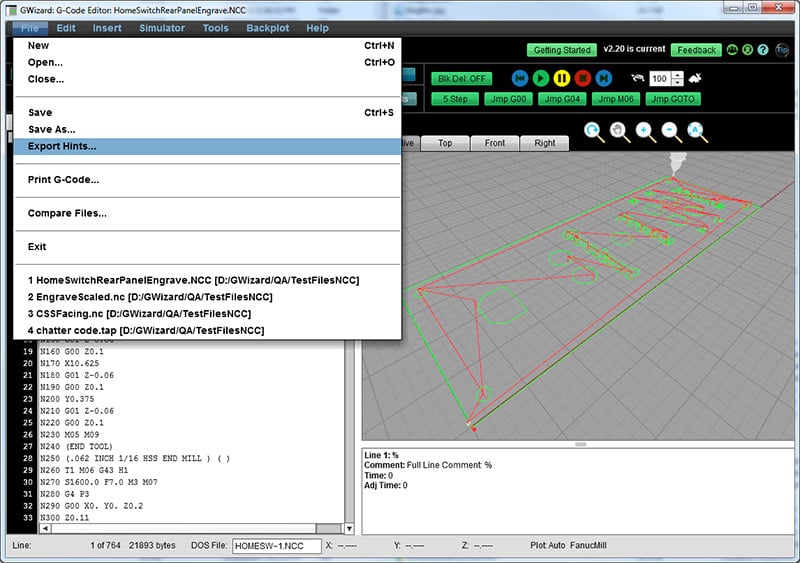
Task: Click the turtle slow speed icon
Action: [x=637, y=78]
